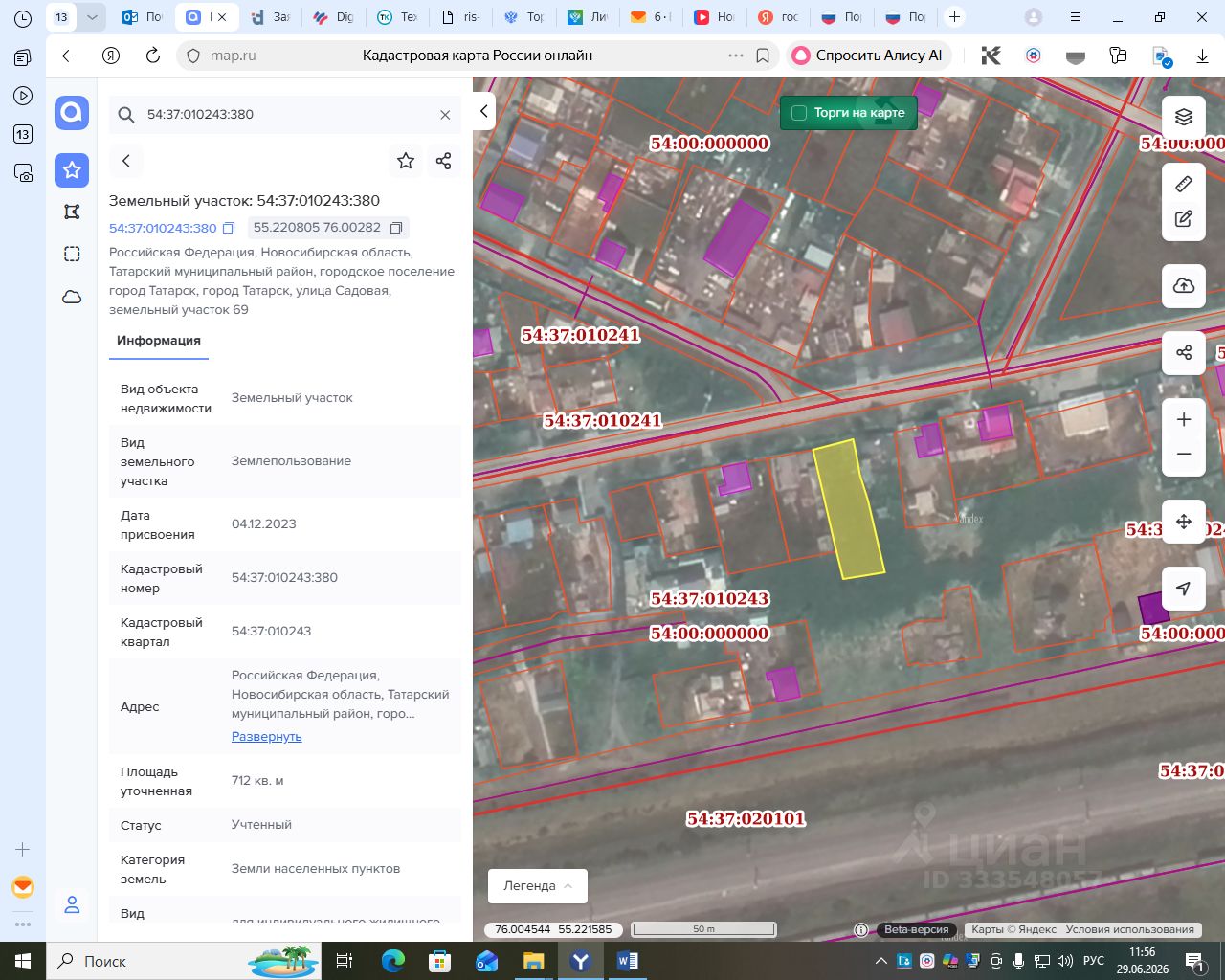Select the ruler measurement tool

tap(1184, 184)
